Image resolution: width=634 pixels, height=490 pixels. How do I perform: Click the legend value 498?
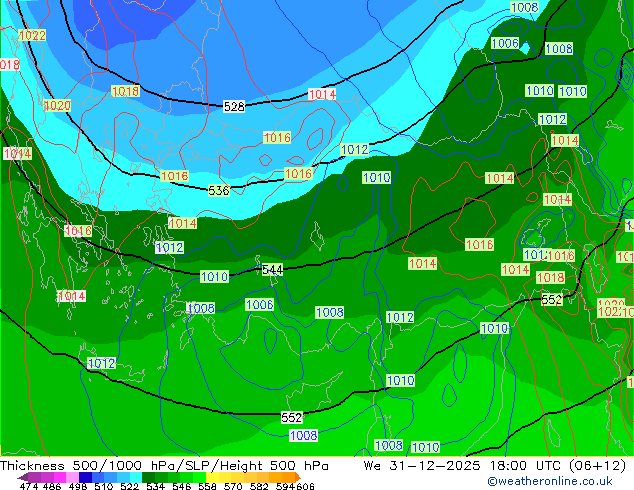click(x=78, y=486)
